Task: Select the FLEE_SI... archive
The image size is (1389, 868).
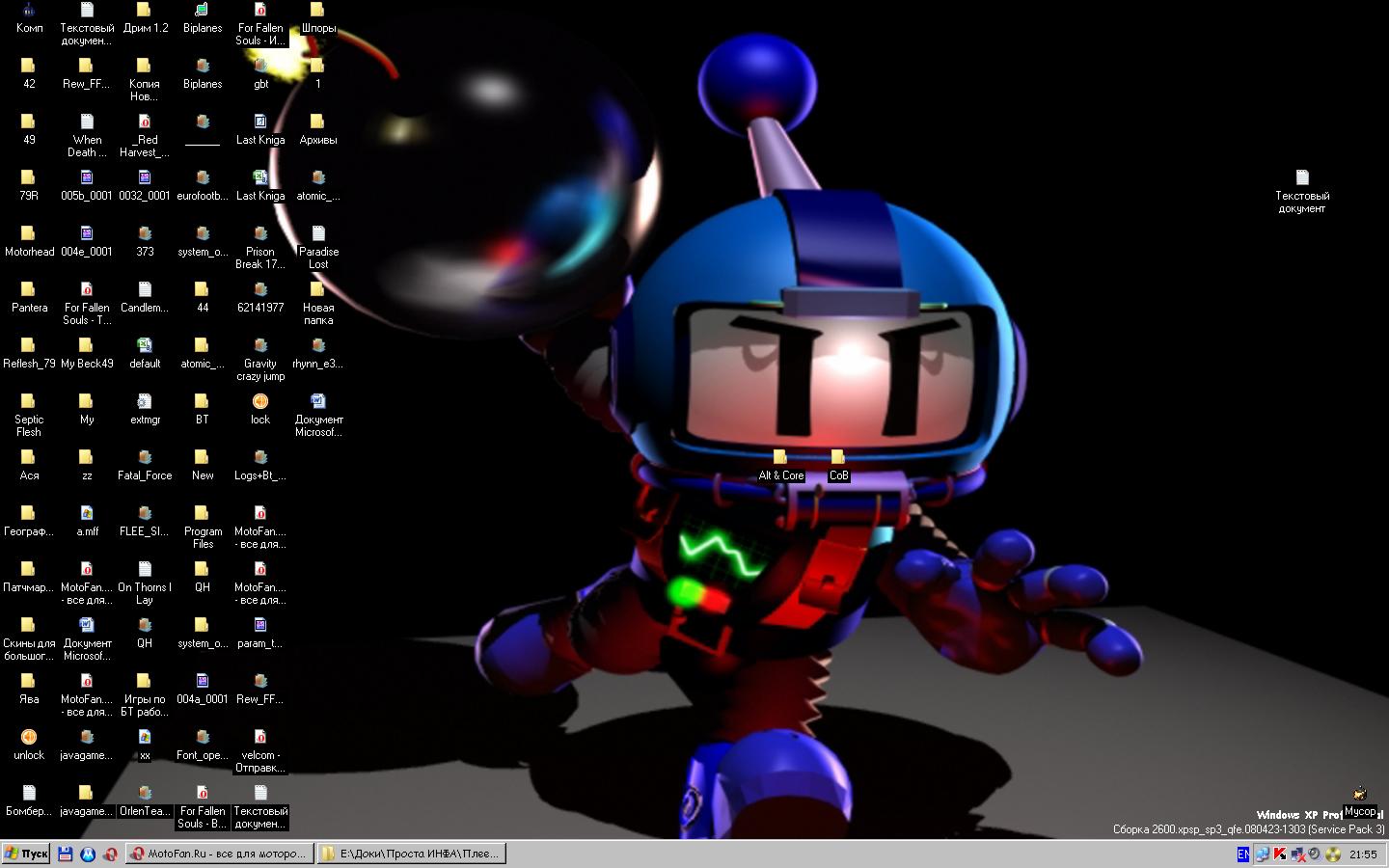Action: [x=145, y=521]
